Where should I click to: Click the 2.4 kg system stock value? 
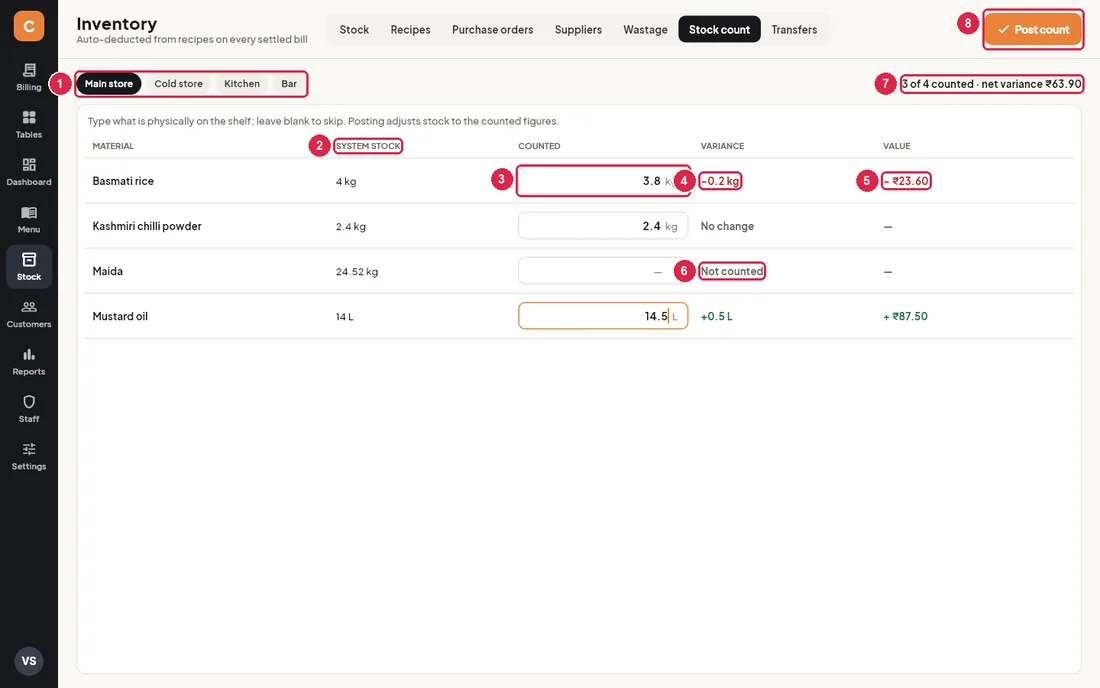click(x=350, y=227)
